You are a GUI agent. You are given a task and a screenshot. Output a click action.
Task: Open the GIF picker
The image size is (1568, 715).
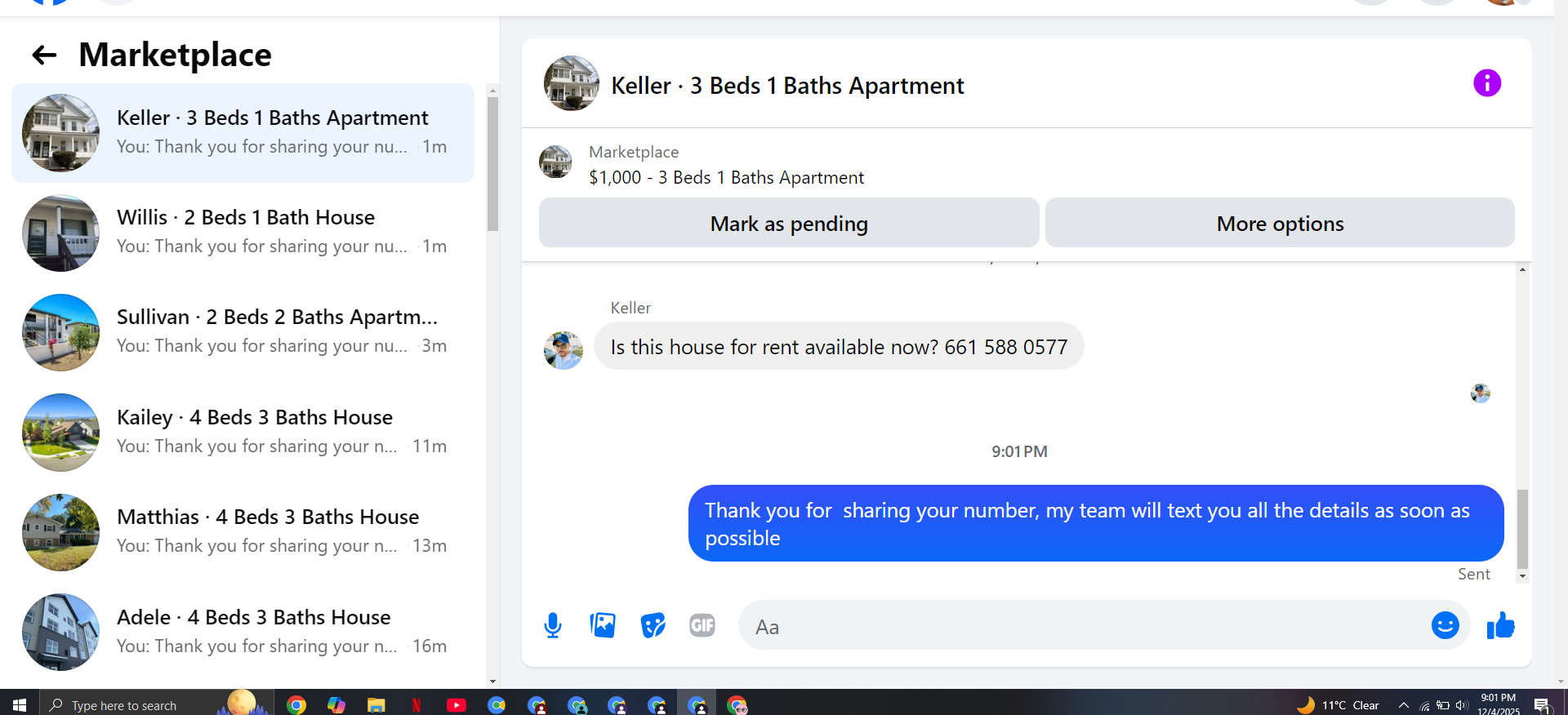[x=702, y=625]
